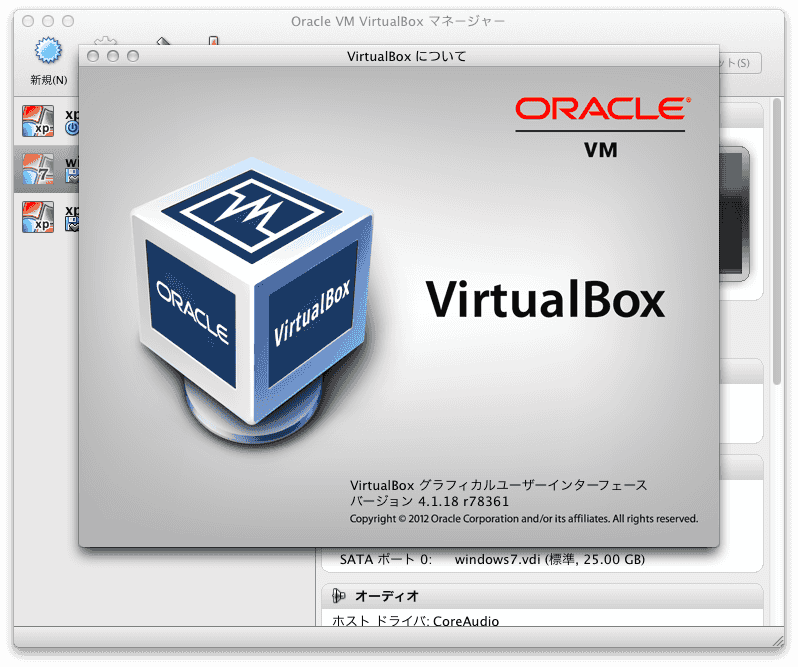Click the red ORACLE logo in the About dialog
This screenshot has height=667, width=798.
tap(603, 108)
